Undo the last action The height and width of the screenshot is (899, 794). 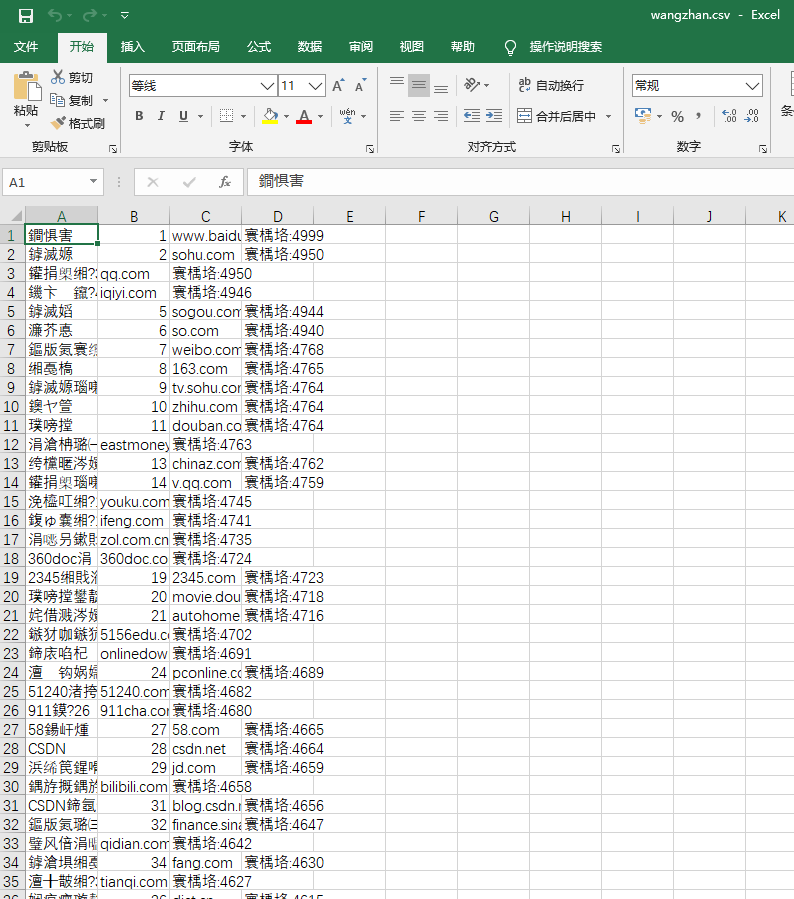click(54, 15)
